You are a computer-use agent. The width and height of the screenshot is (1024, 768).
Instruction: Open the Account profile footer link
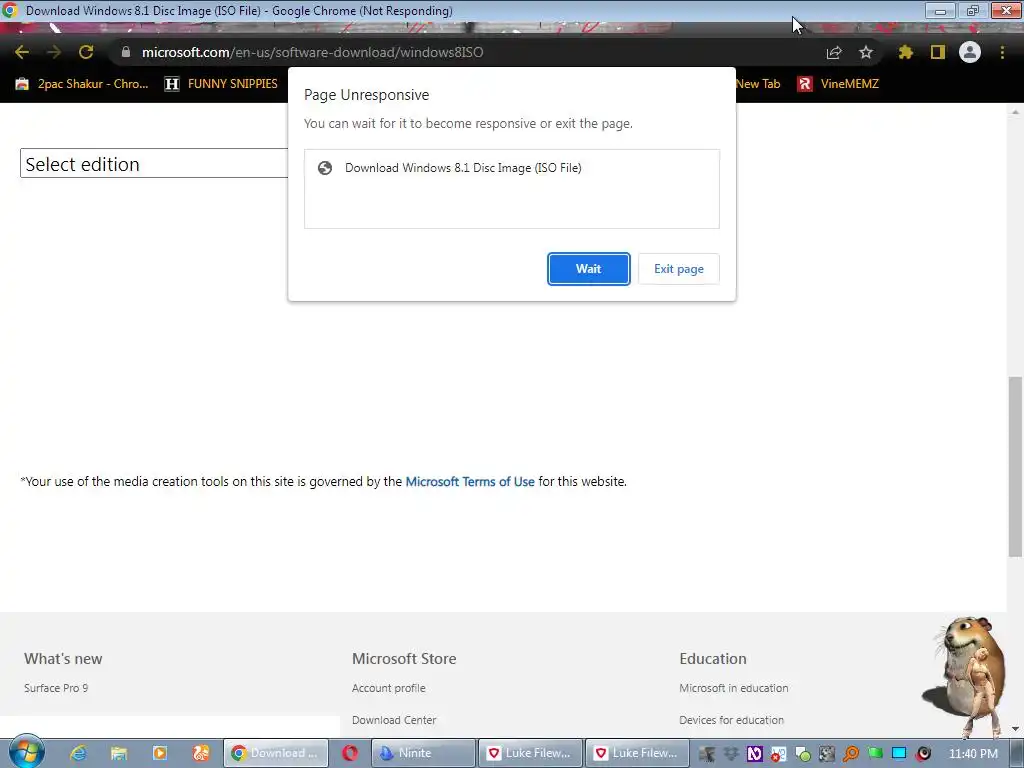pos(389,688)
